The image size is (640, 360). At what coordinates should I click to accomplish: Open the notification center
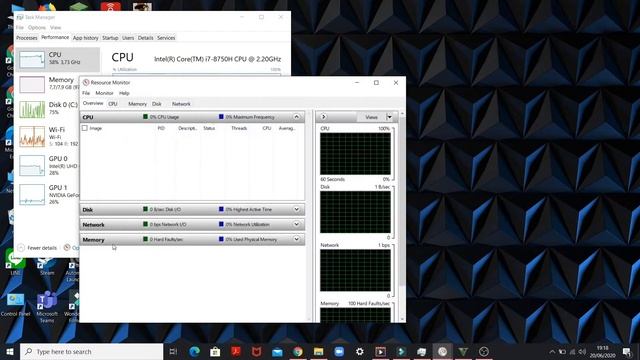(x=627, y=352)
